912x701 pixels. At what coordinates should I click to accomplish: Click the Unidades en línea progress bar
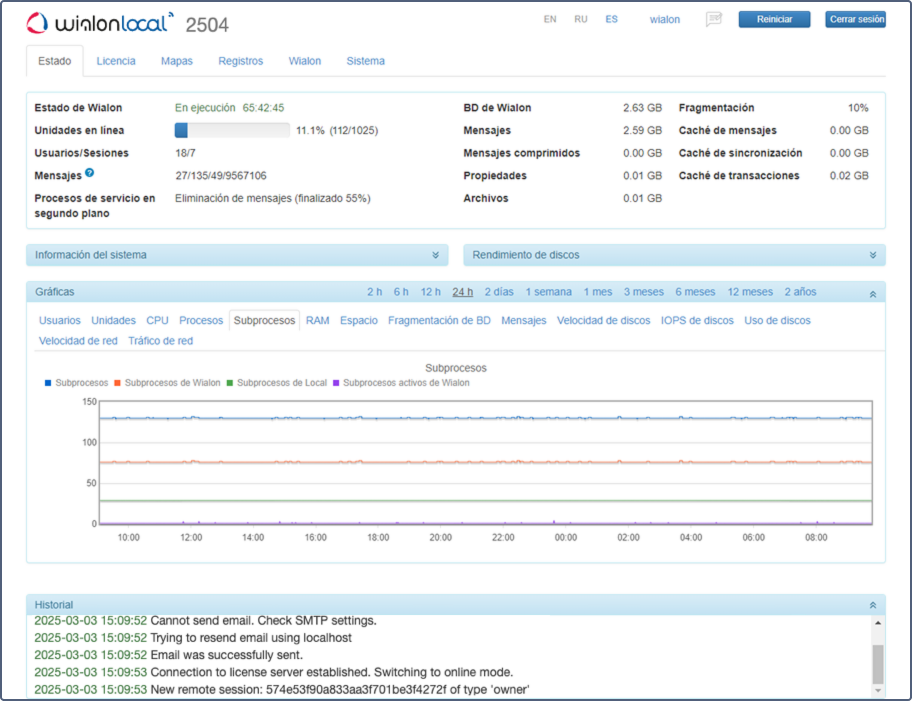[x=232, y=130]
